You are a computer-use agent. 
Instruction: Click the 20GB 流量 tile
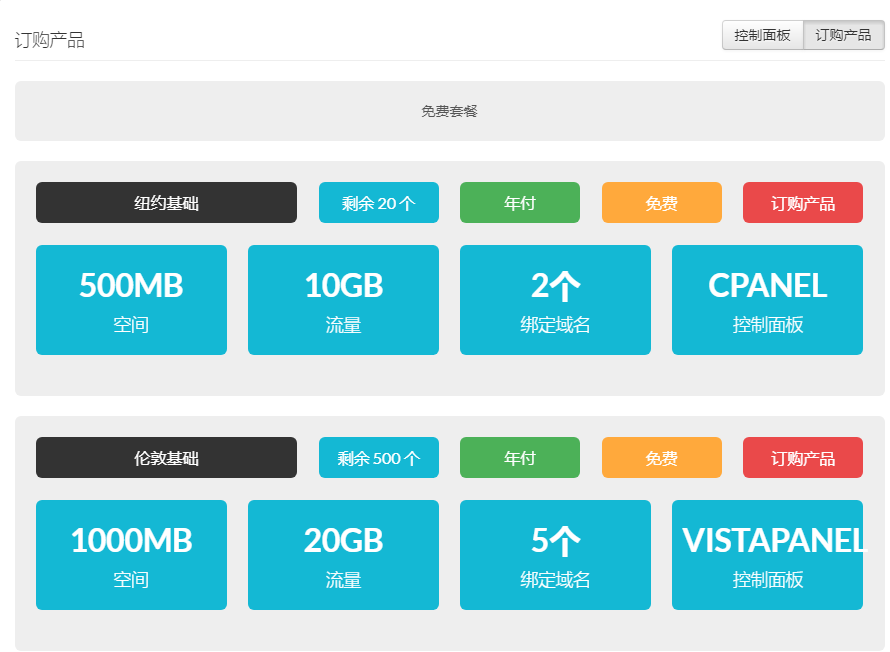coord(343,555)
